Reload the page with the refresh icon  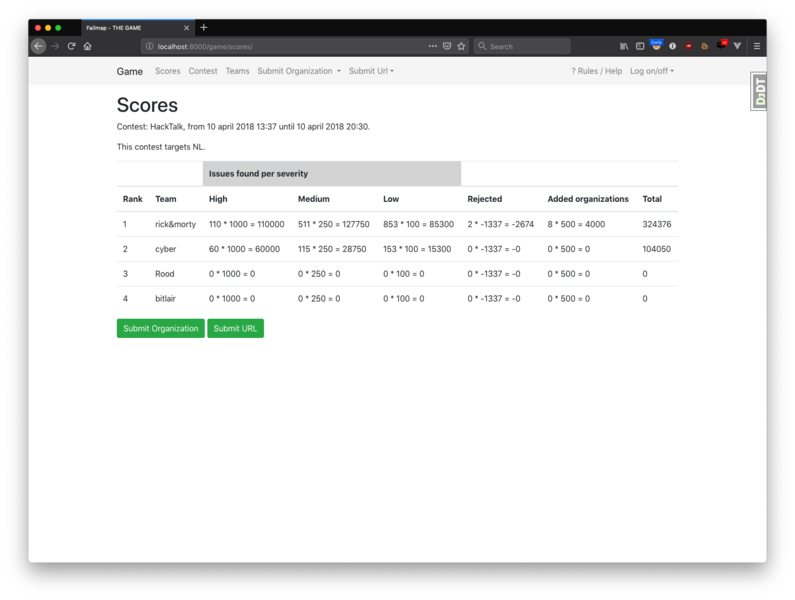coord(71,46)
